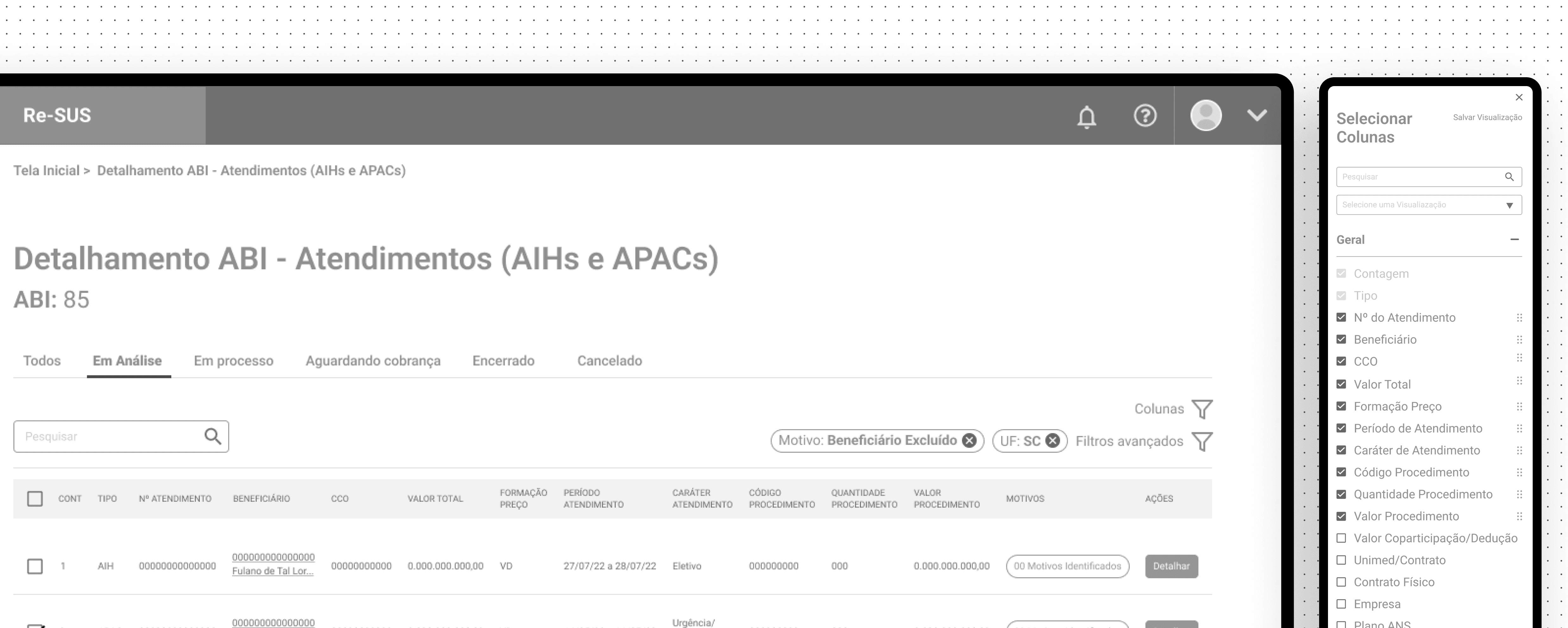Remove the Beneficiário Excluído filter chip
The image size is (1568, 628).
pyautogui.click(x=969, y=441)
